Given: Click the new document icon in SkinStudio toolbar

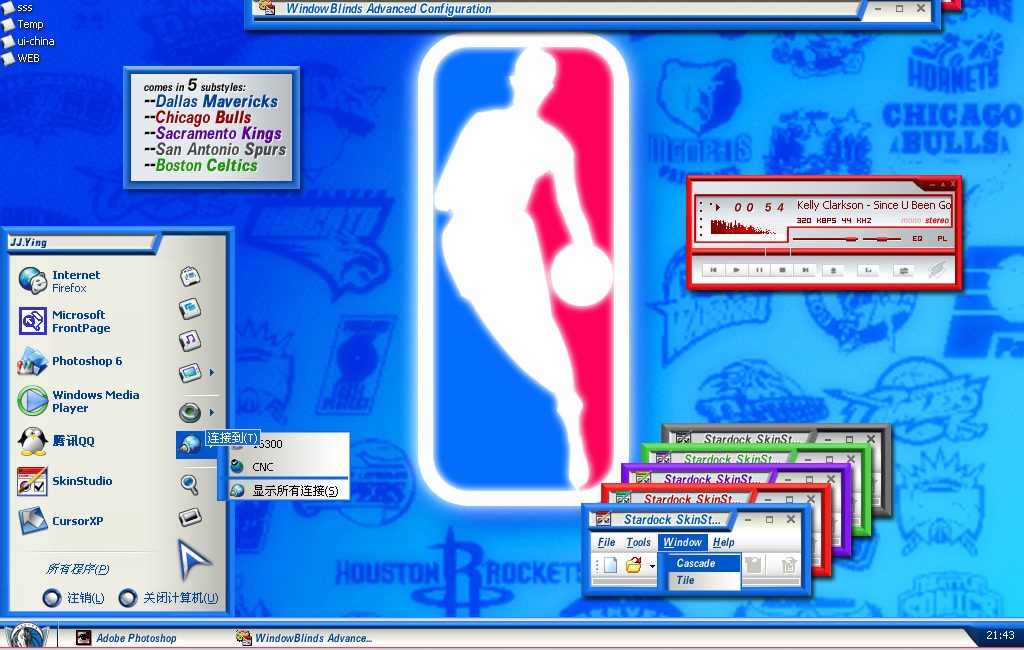Looking at the screenshot, I should pyautogui.click(x=611, y=565).
